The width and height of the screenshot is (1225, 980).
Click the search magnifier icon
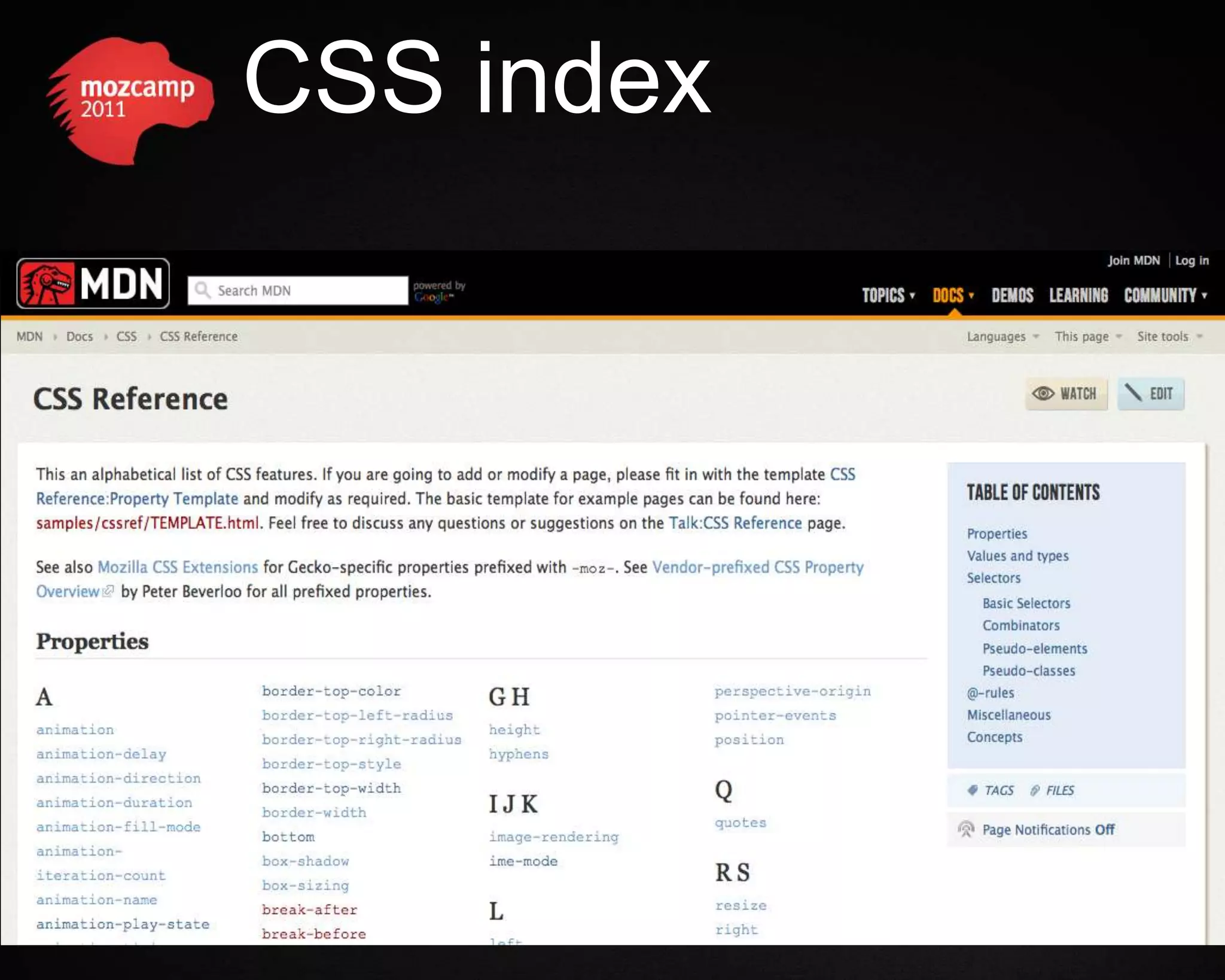coord(203,290)
